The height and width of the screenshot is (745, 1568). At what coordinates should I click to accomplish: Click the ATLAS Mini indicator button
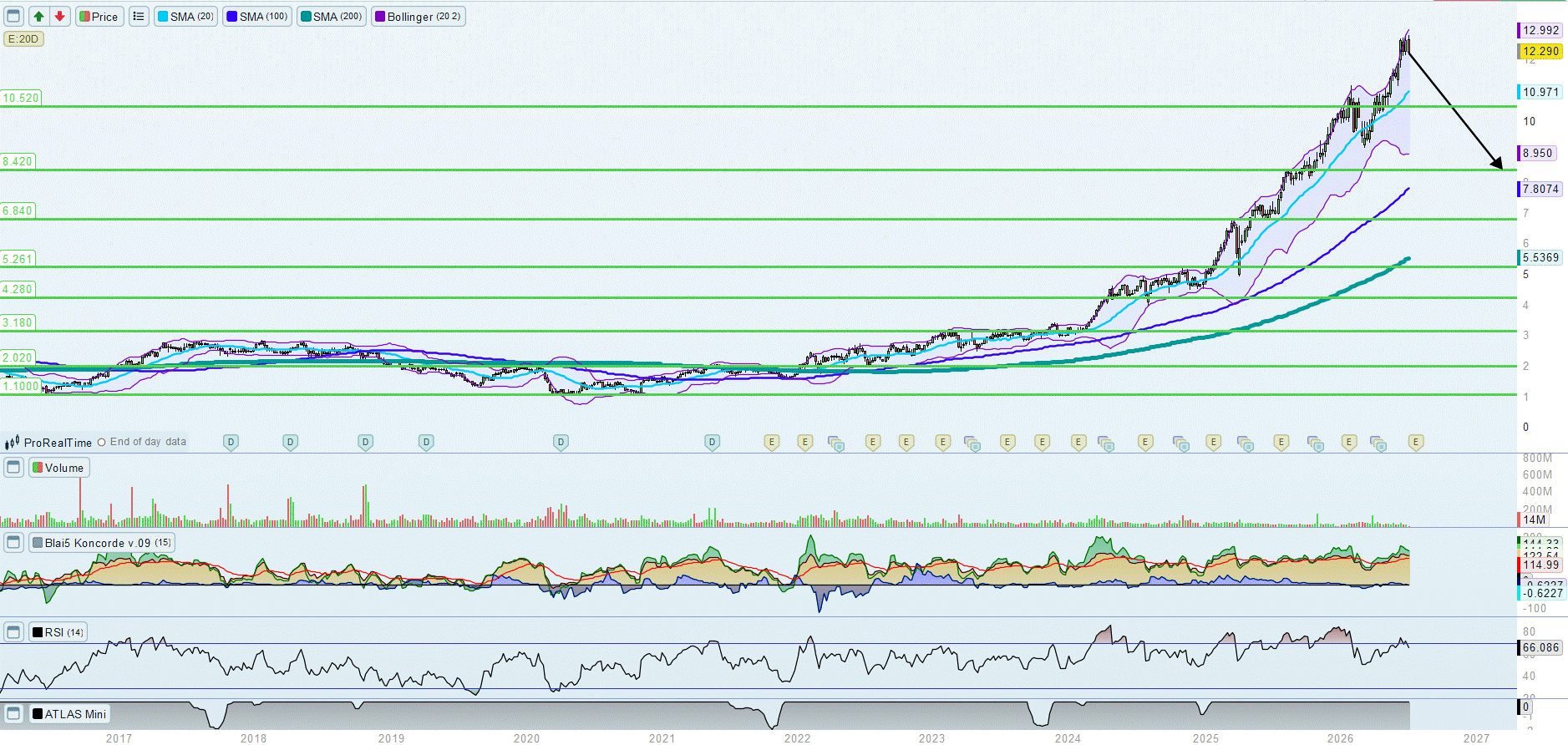coord(69,714)
